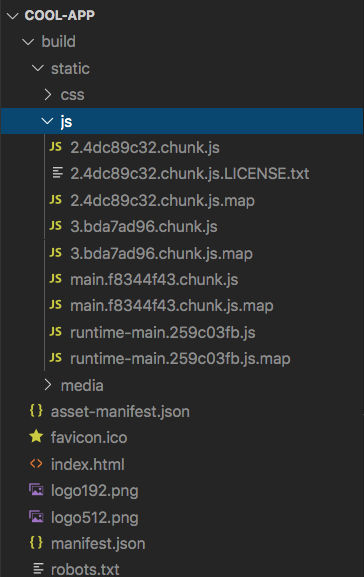Collapse the COOL-APP root folder chevron
The width and height of the screenshot is (364, 577).
pos(13,16)
